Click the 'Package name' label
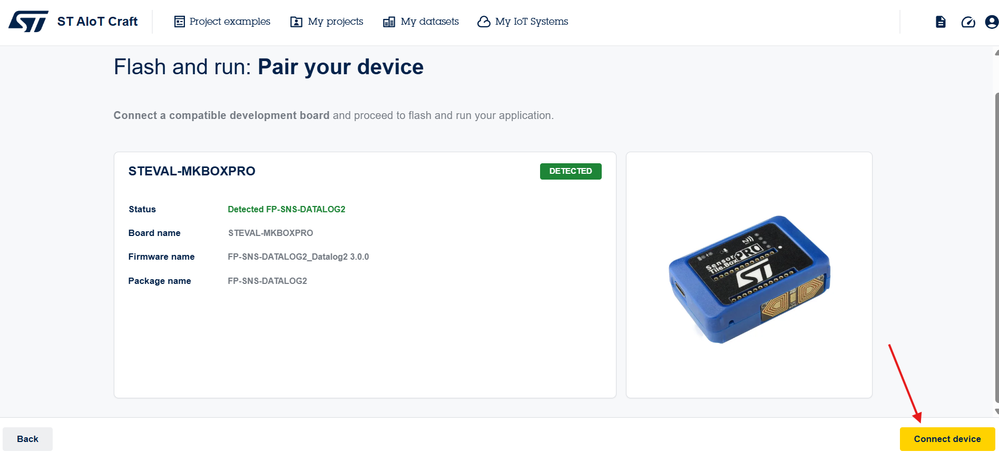The height and width of the screenshot is (453, 999). tap(159, 281)
